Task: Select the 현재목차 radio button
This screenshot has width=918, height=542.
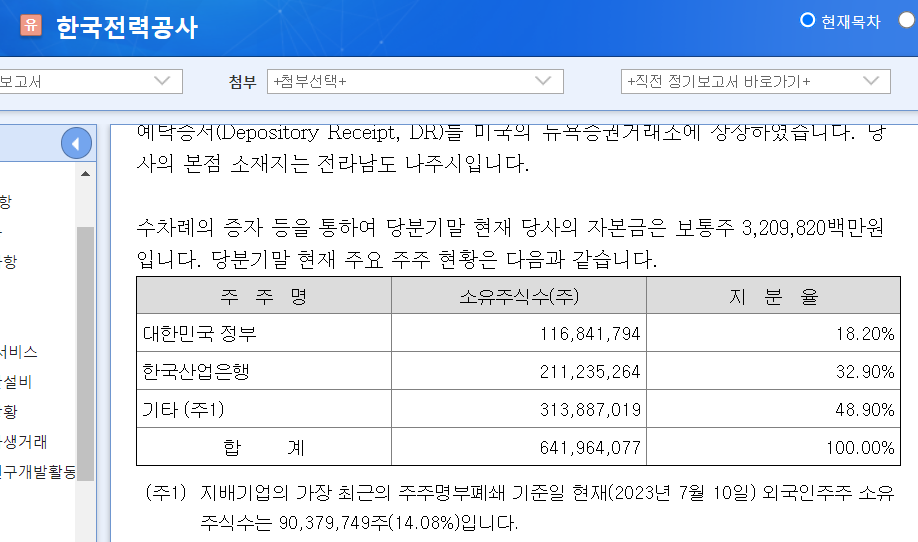Action: pyautogui.click(x=807, y=20)
